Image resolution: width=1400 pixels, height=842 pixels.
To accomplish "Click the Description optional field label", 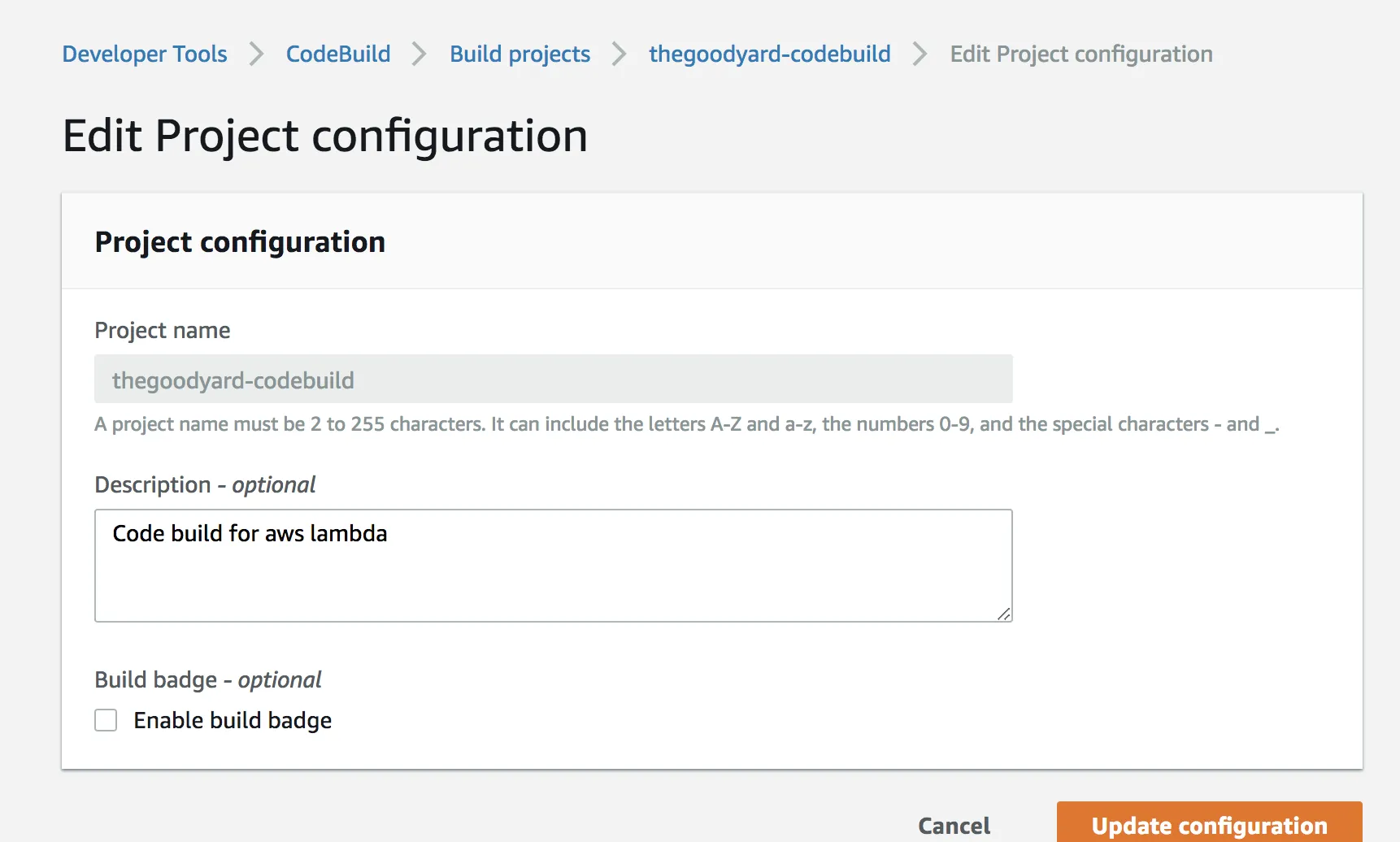I will [205, 484].
